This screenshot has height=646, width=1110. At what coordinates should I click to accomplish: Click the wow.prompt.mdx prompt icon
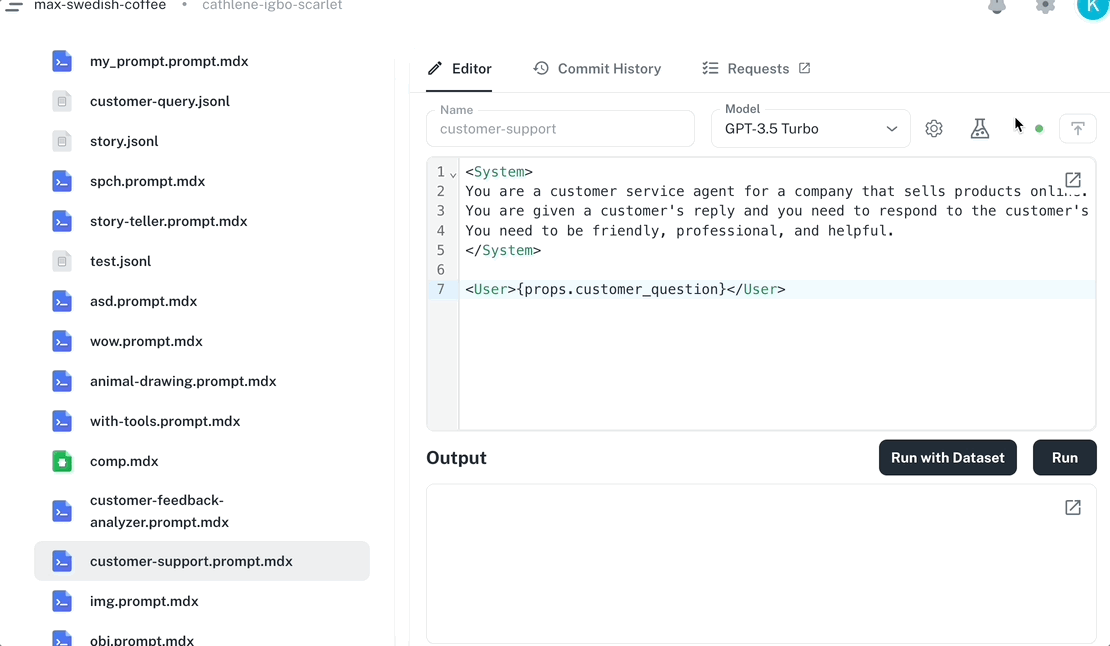pos(62,341)
